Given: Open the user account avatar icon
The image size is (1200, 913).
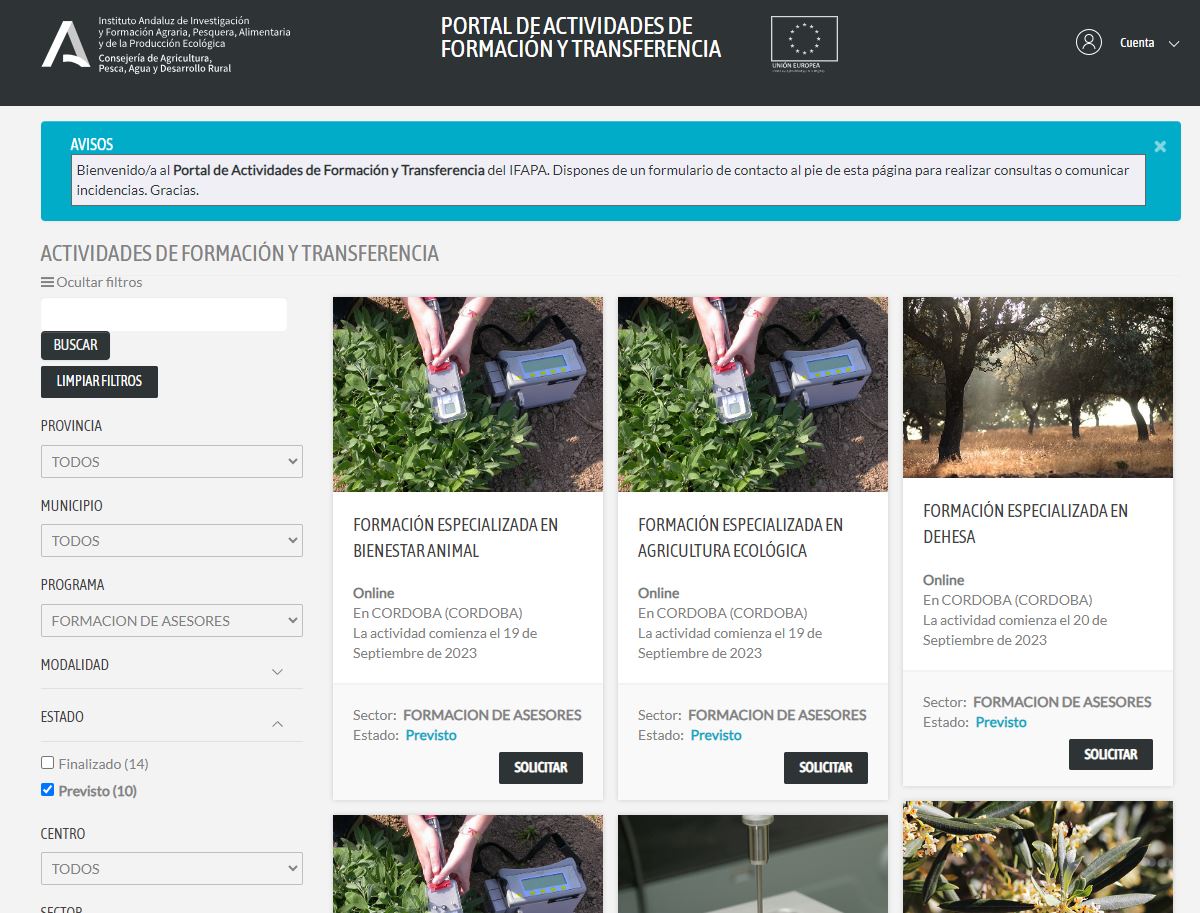Looking at the screenshot, I should (1089, 42).
